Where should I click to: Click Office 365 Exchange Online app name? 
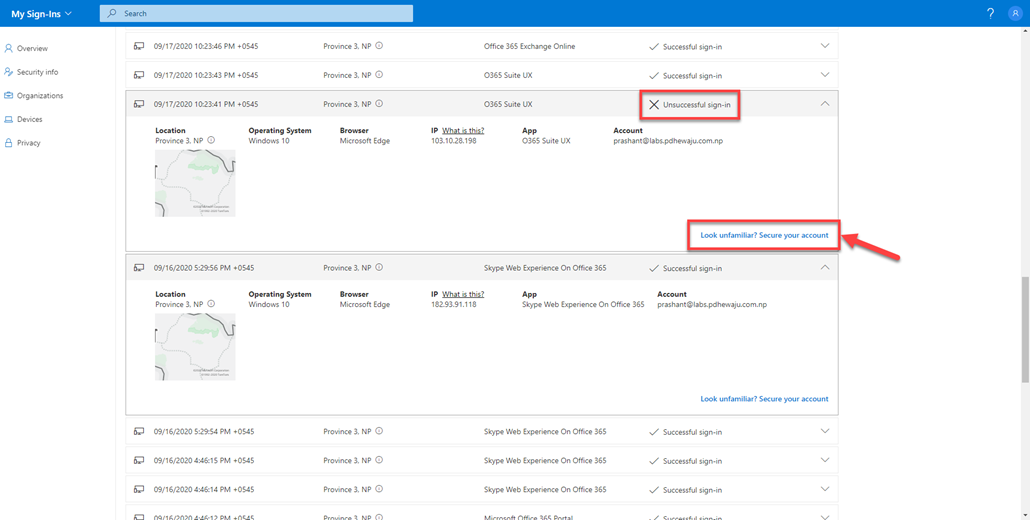click(529, 47)
